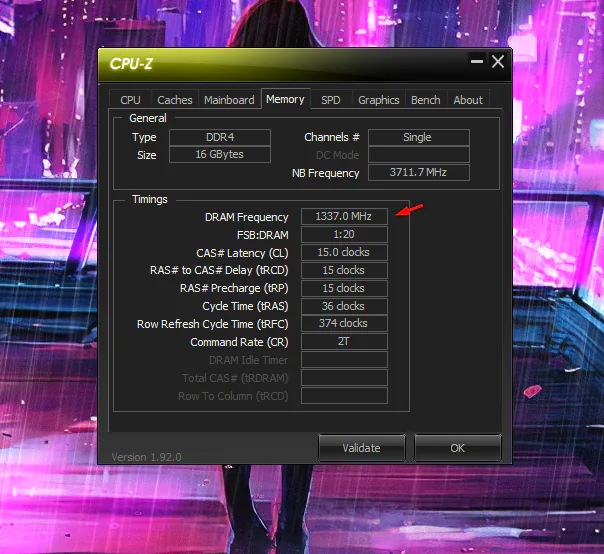Image resolution: width=604 pixels, height=554 pixels.
Task: Click the DRAM Frequency label
Action: pyautogui.click(x=247, y=217)
